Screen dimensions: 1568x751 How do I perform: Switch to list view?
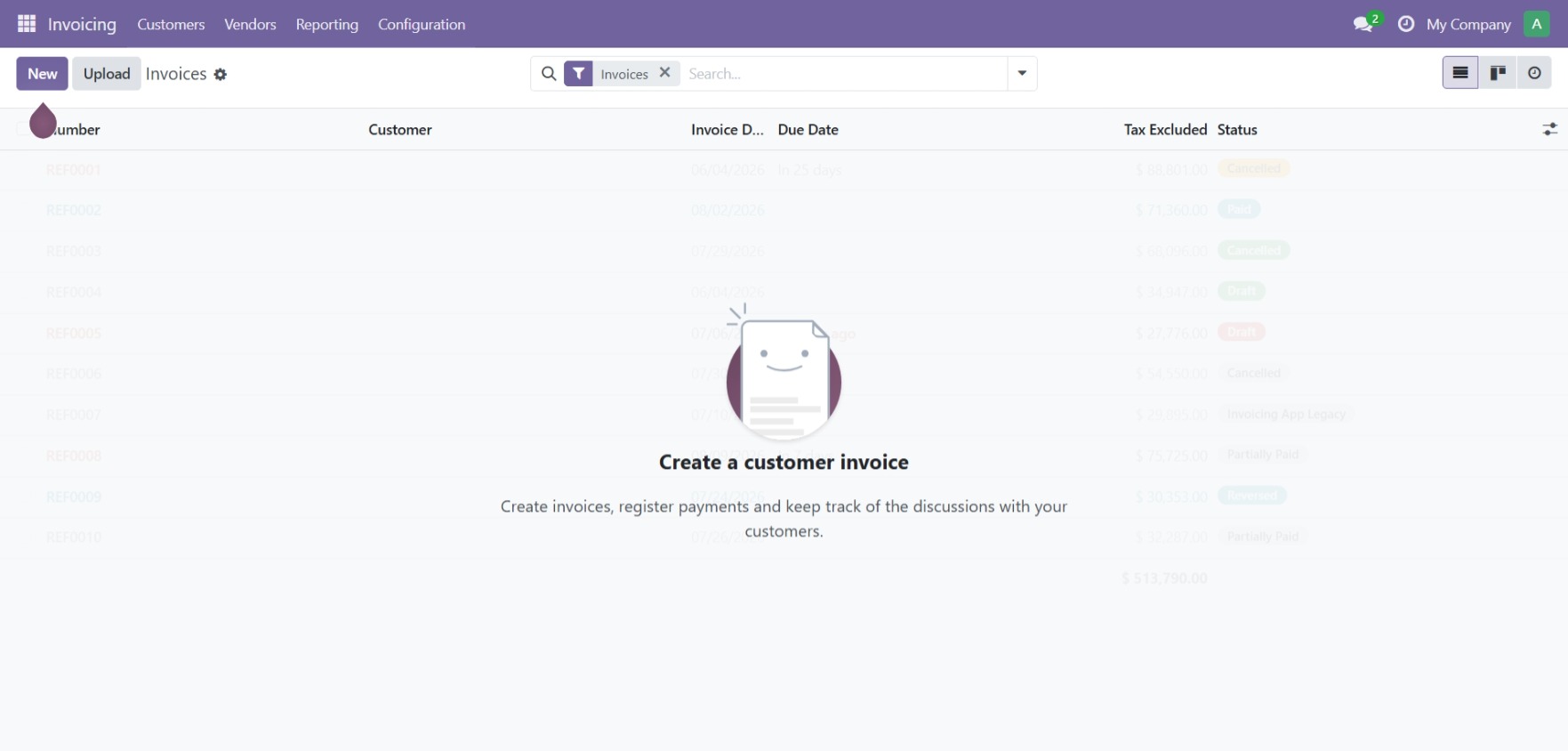pyautogui.click(x=1460, y=73)
